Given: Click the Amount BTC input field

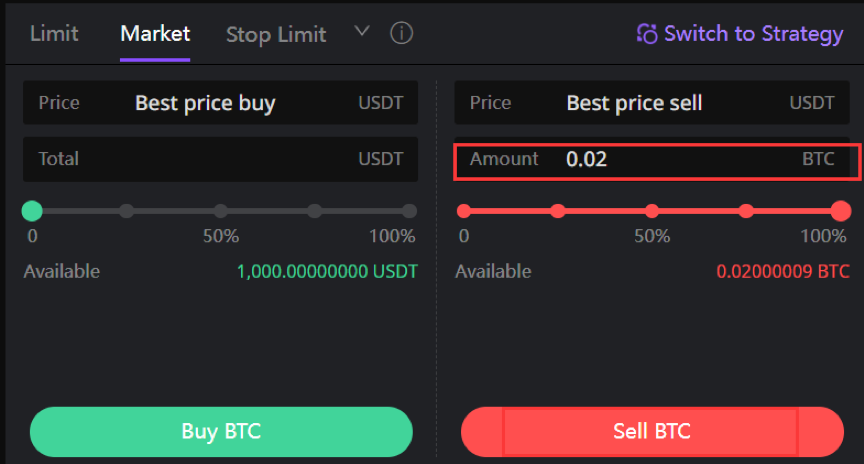Looking at the screenshot, I should (x=652, y=159).
